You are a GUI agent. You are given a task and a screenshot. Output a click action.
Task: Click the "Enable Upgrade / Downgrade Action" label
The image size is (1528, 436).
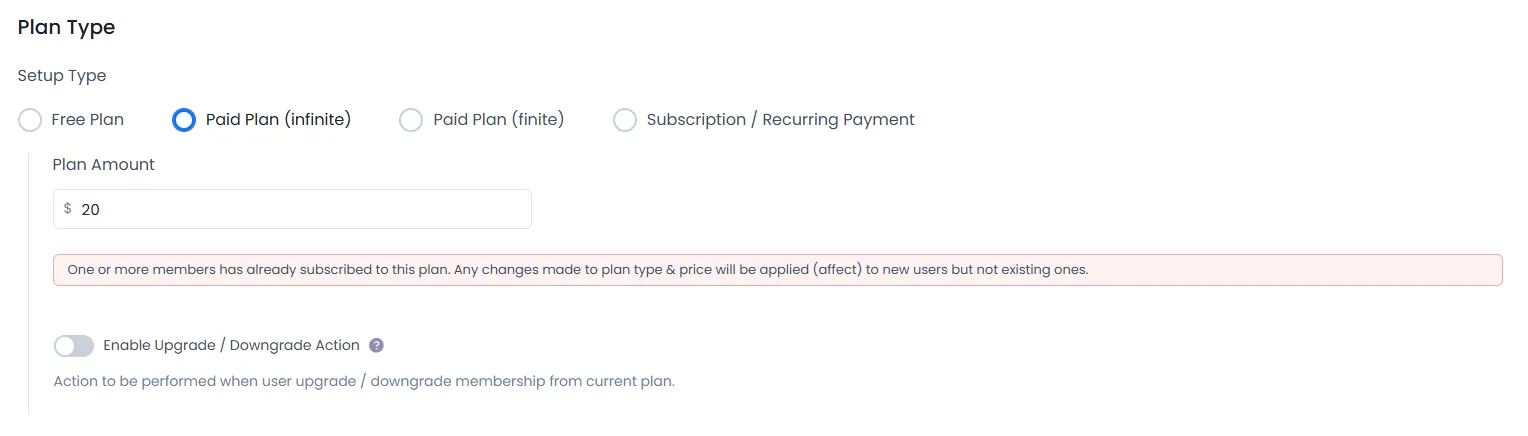pos(231,346)
